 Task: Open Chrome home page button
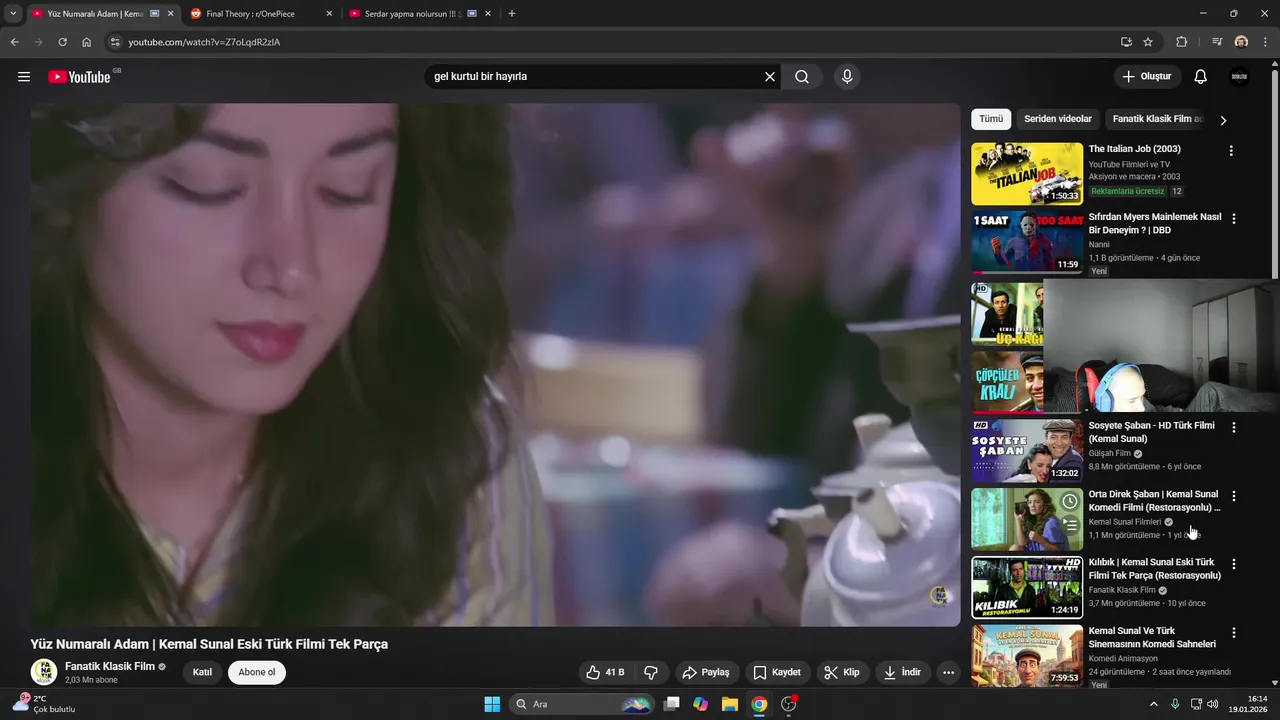click(87, 42)
